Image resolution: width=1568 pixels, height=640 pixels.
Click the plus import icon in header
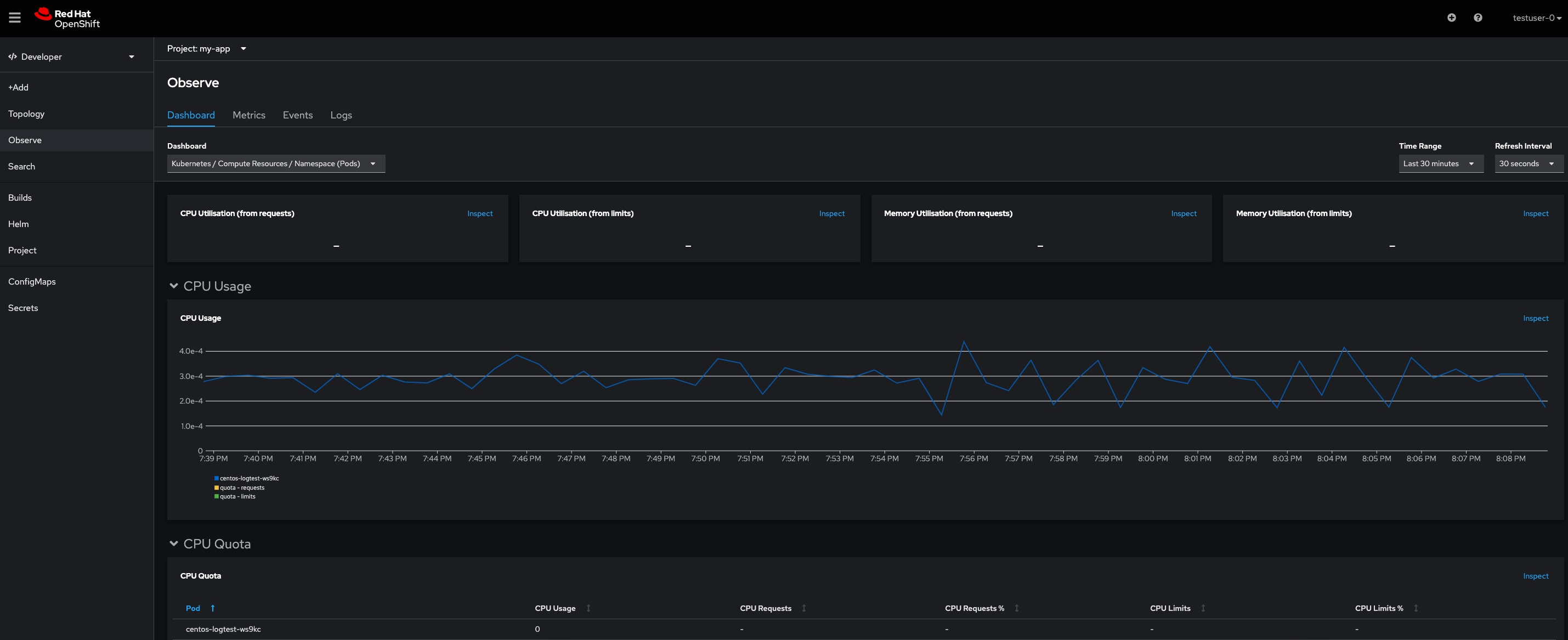pos(1451,18)
